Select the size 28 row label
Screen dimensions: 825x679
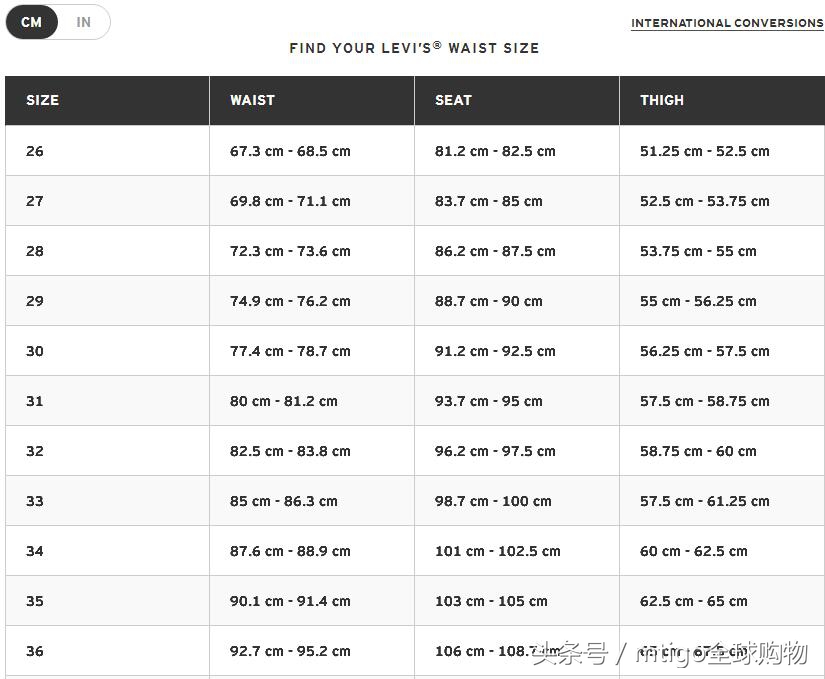click(35, 251)
